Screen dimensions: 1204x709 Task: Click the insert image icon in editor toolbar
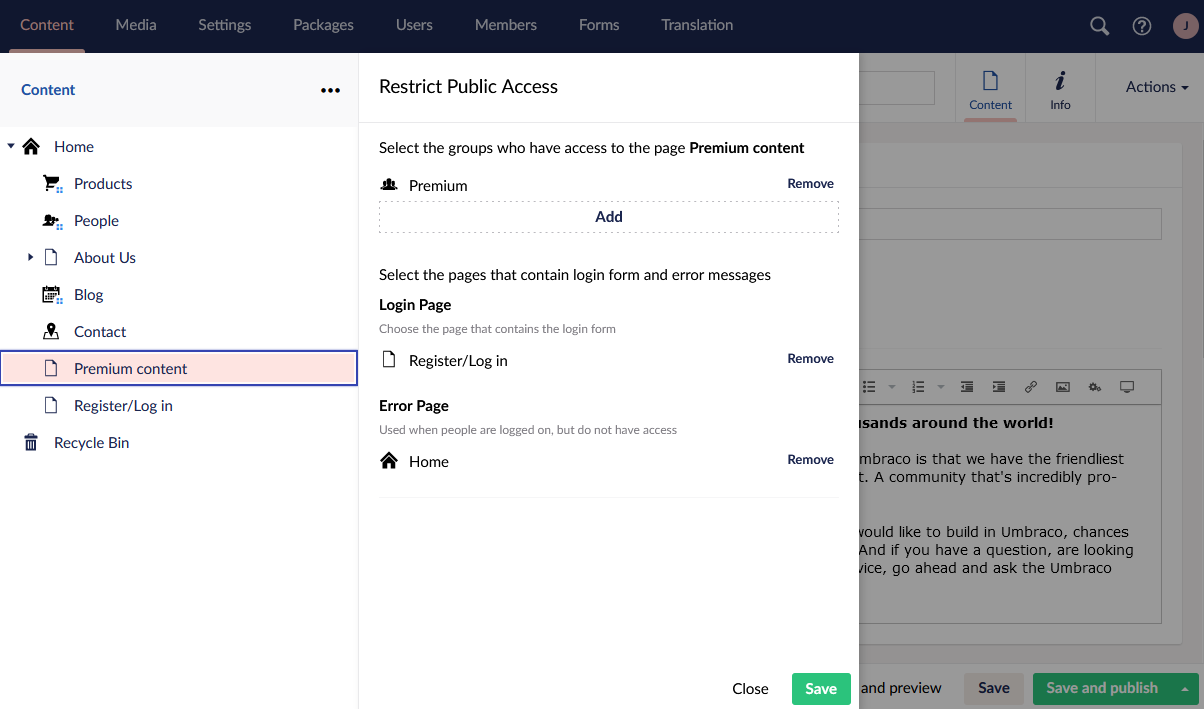point(1063,387)
